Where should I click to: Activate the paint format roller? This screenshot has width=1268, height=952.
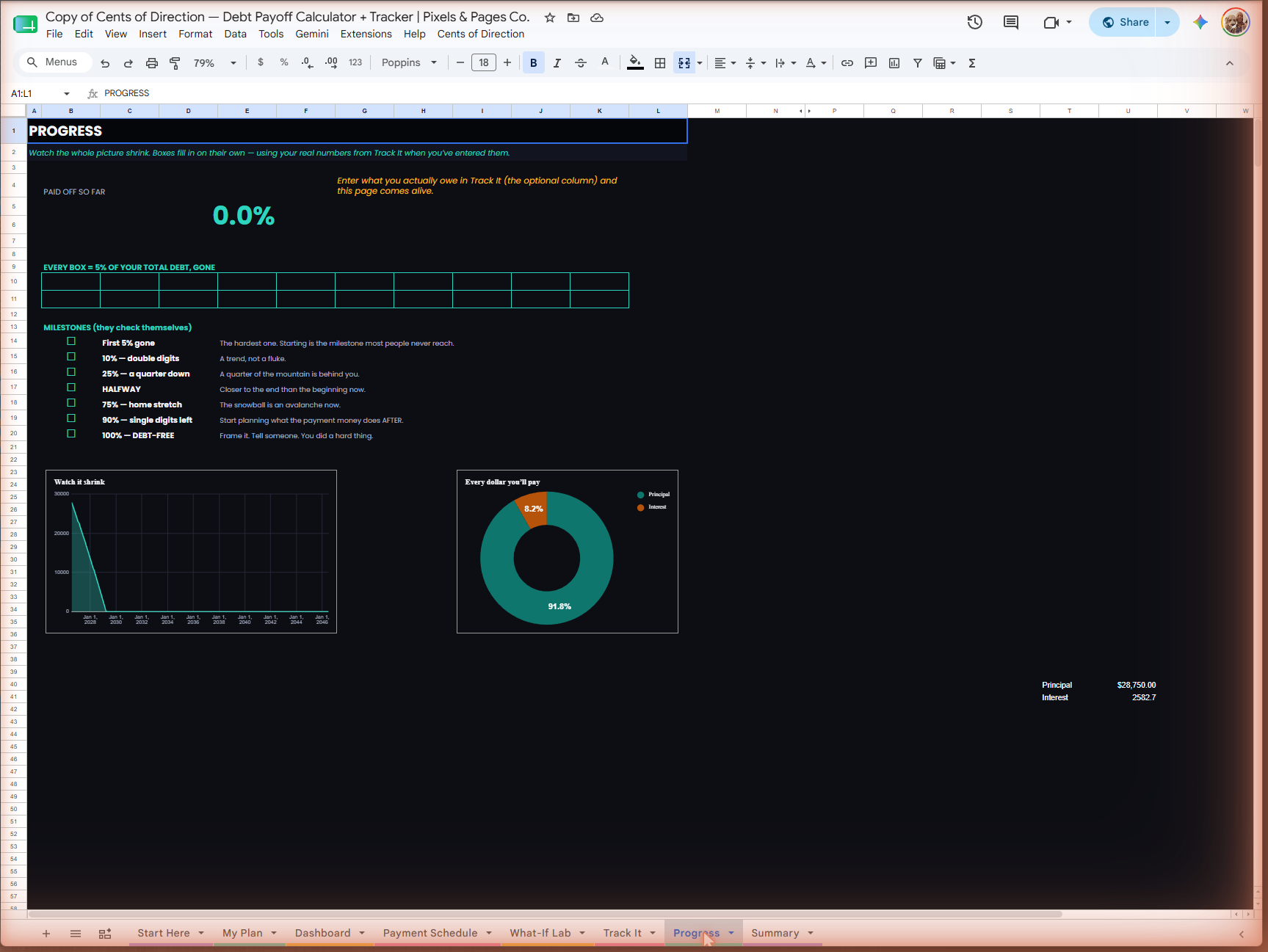pos(175,63)
